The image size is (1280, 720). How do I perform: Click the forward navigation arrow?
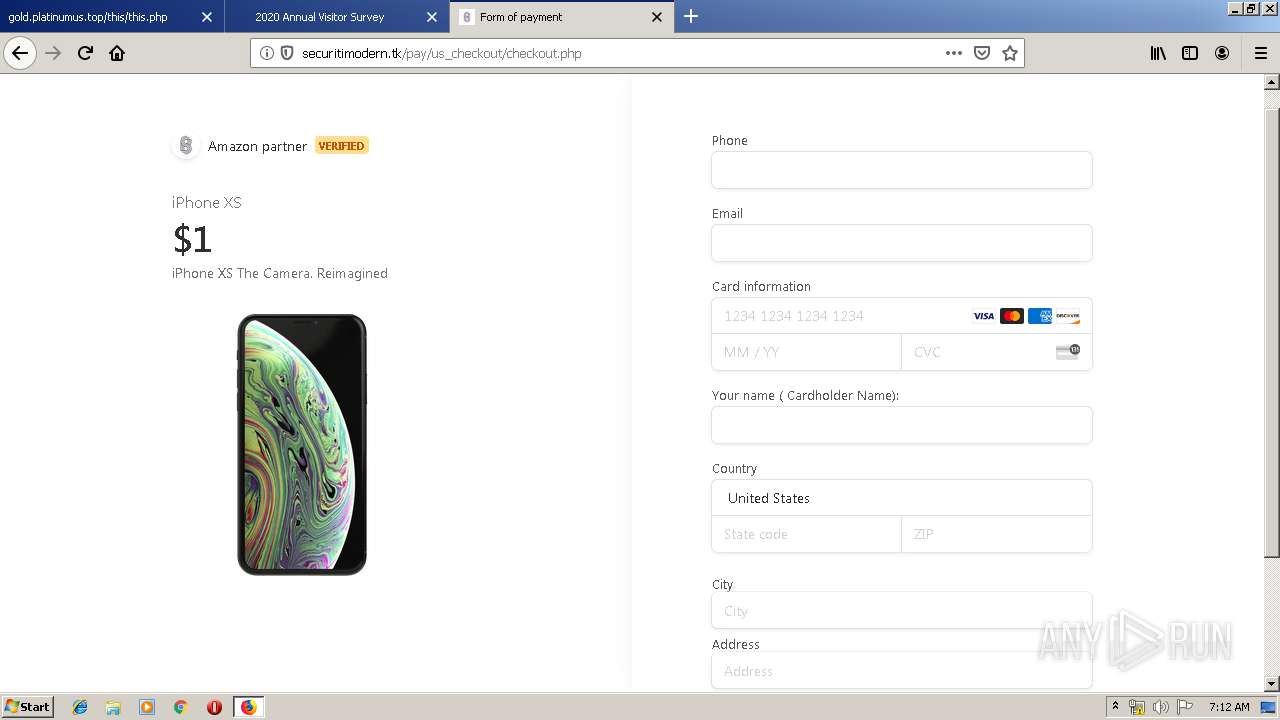53,53
